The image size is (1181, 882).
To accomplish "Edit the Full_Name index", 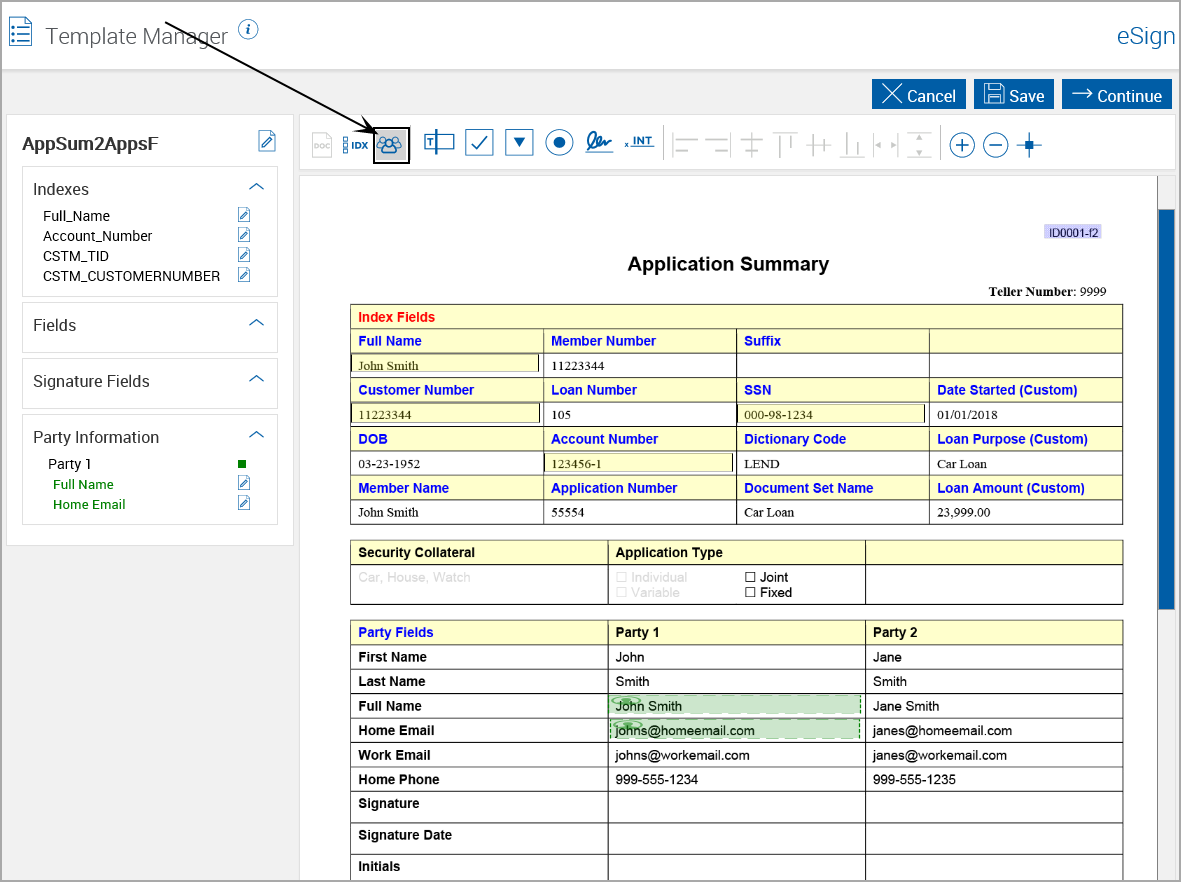I will click(244, 215).
